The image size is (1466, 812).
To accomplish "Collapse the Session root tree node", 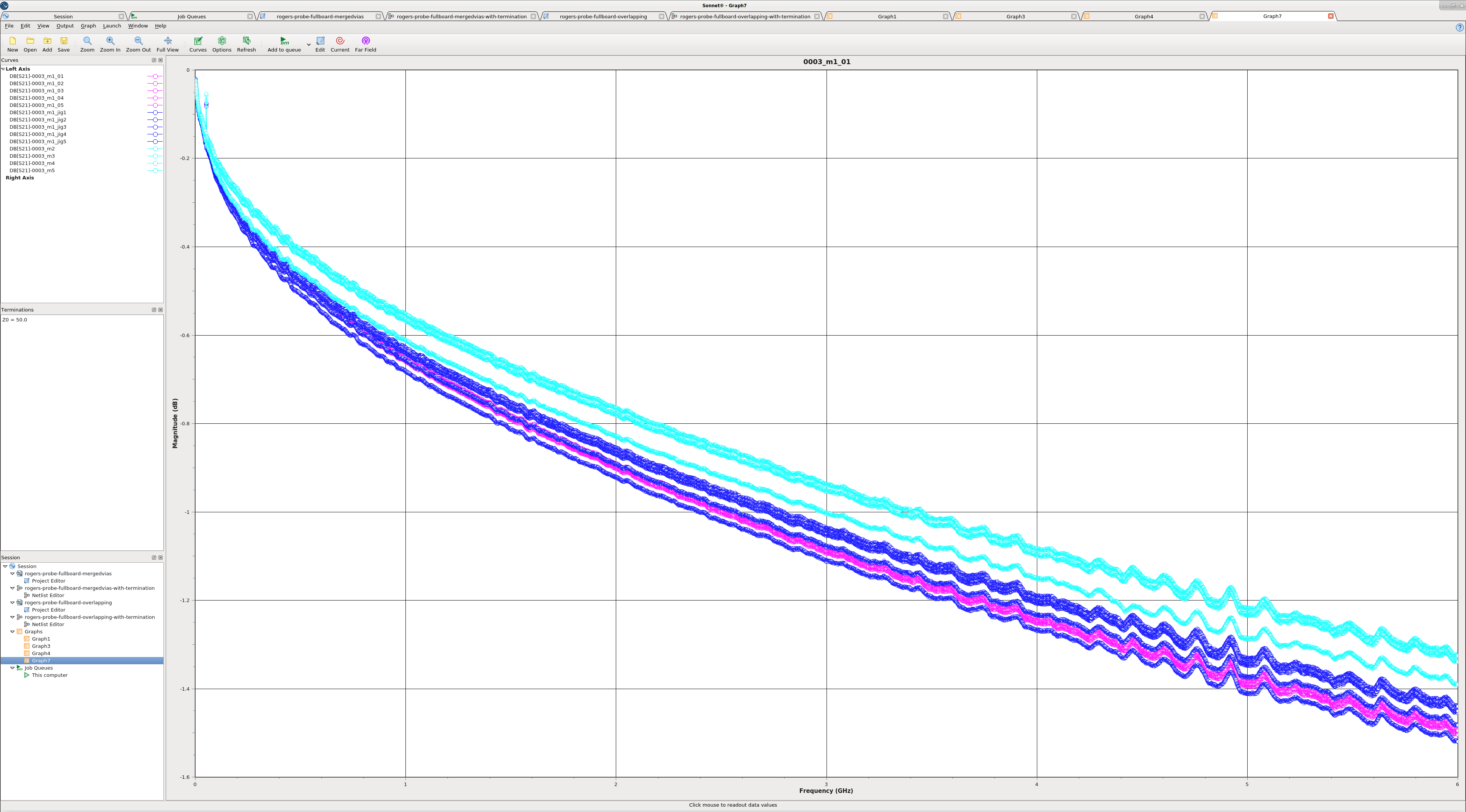I will pyautogui.click(x=5, y=566).
